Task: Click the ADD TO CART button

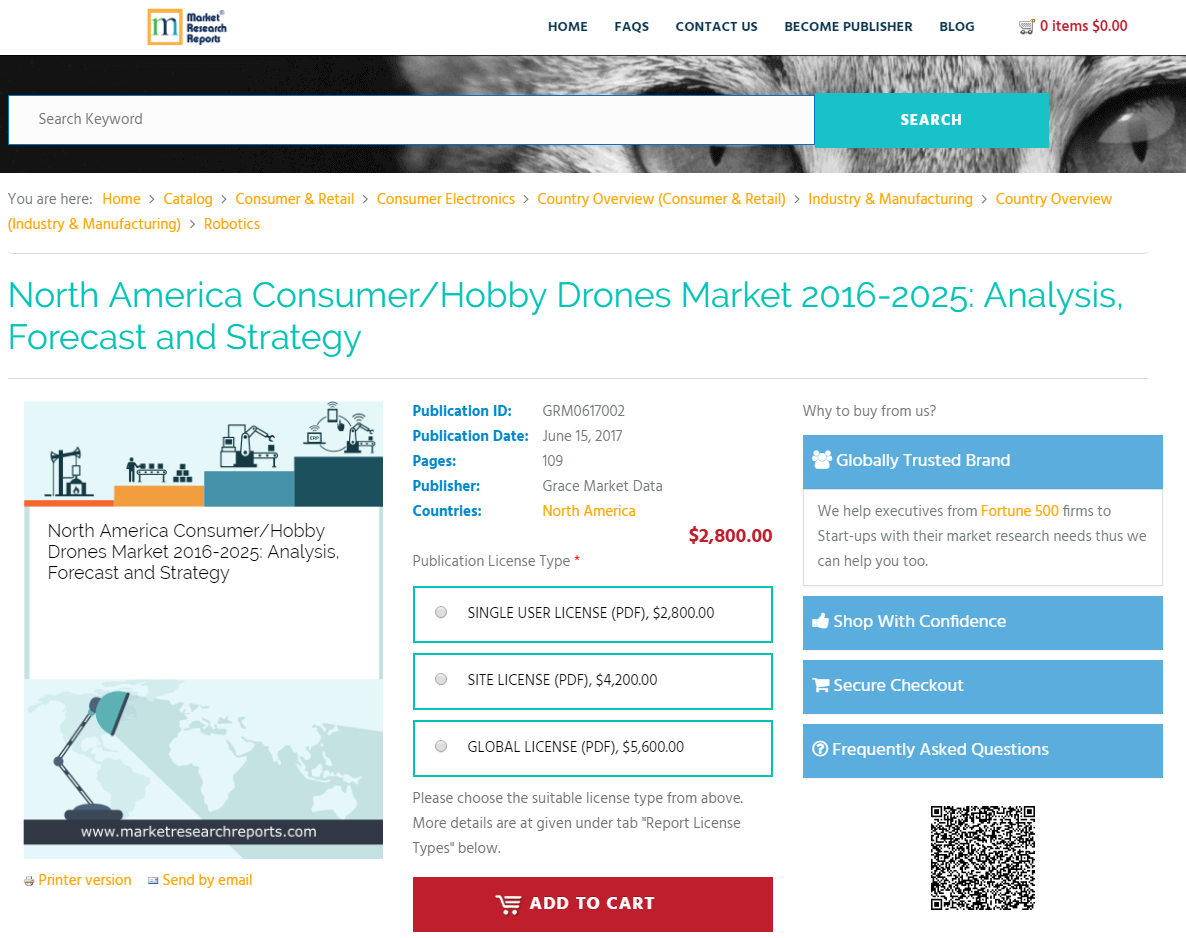Action: coord(592,904)
